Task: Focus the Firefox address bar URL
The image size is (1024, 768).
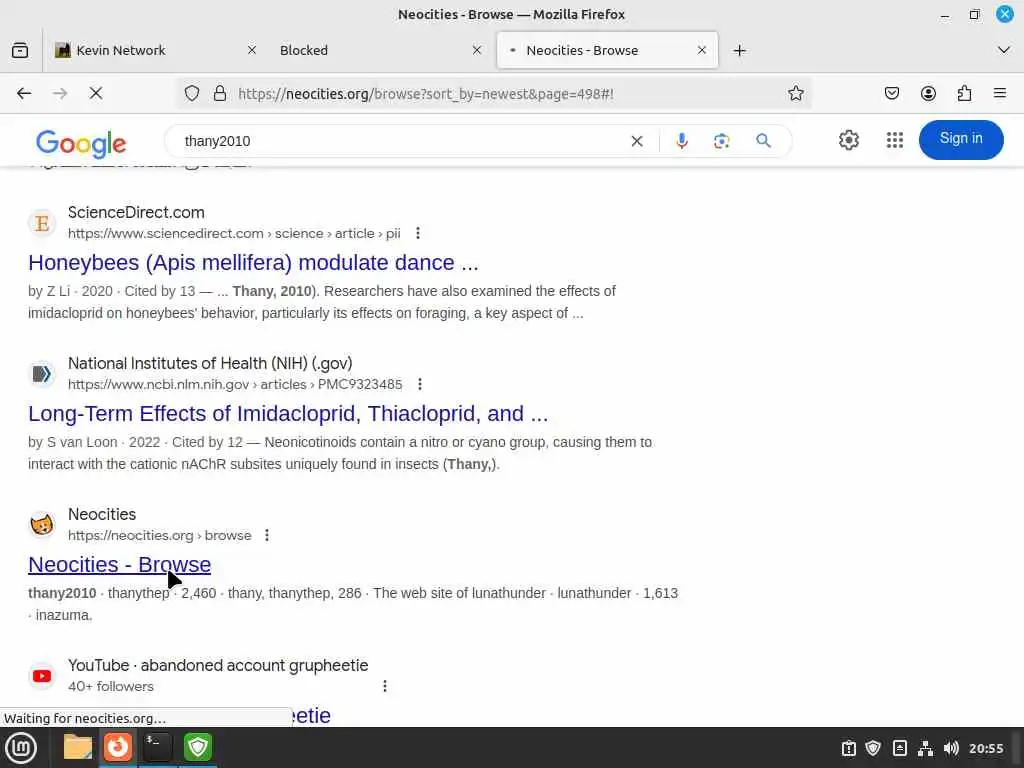Action: coord(426,93)
